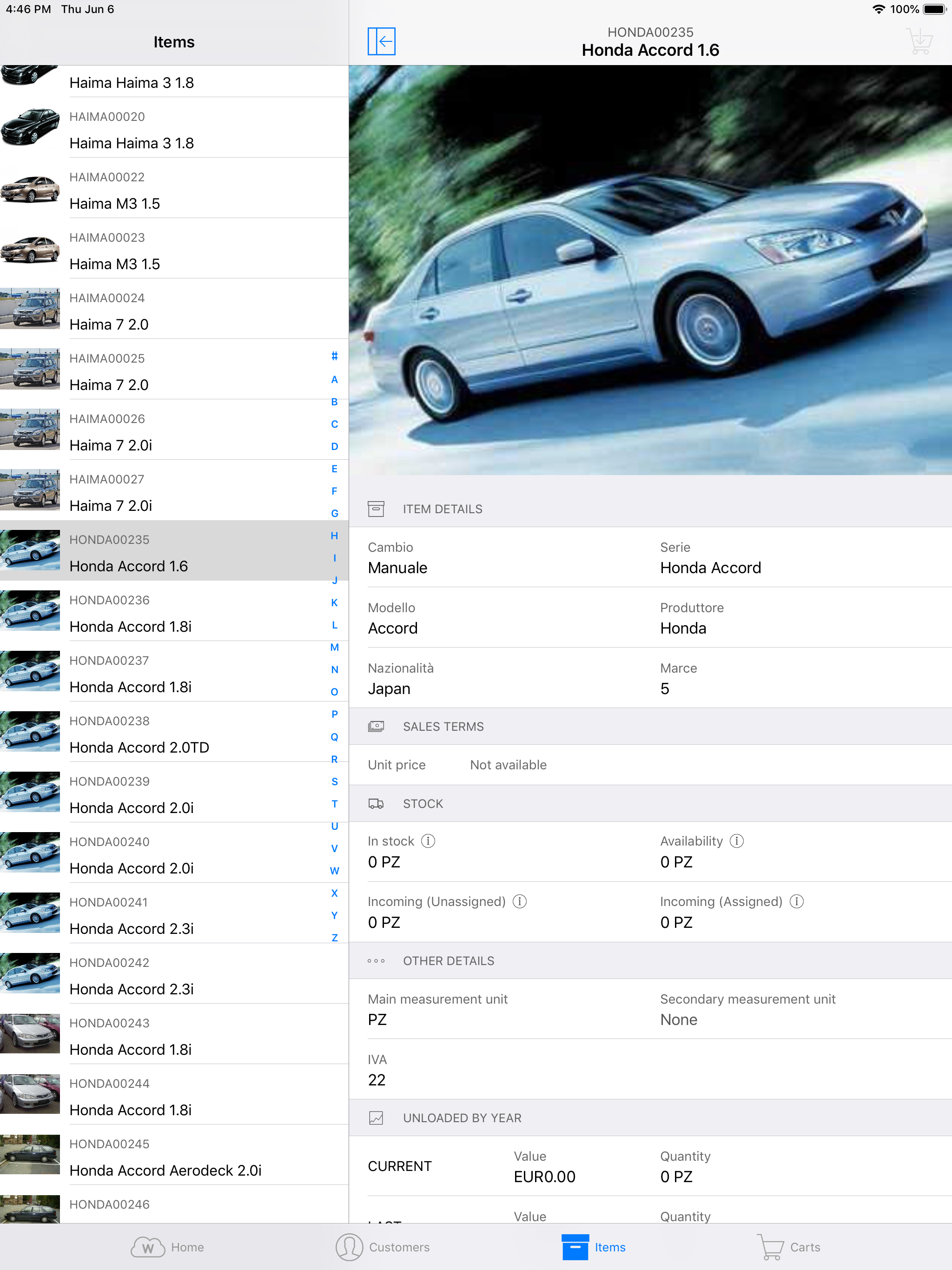Viewport: 952px width, 1270px height.
Task: Select item HONDA00245 Honda Accord Aerodeck 2.0i
Action: [x=174, y=1155]
